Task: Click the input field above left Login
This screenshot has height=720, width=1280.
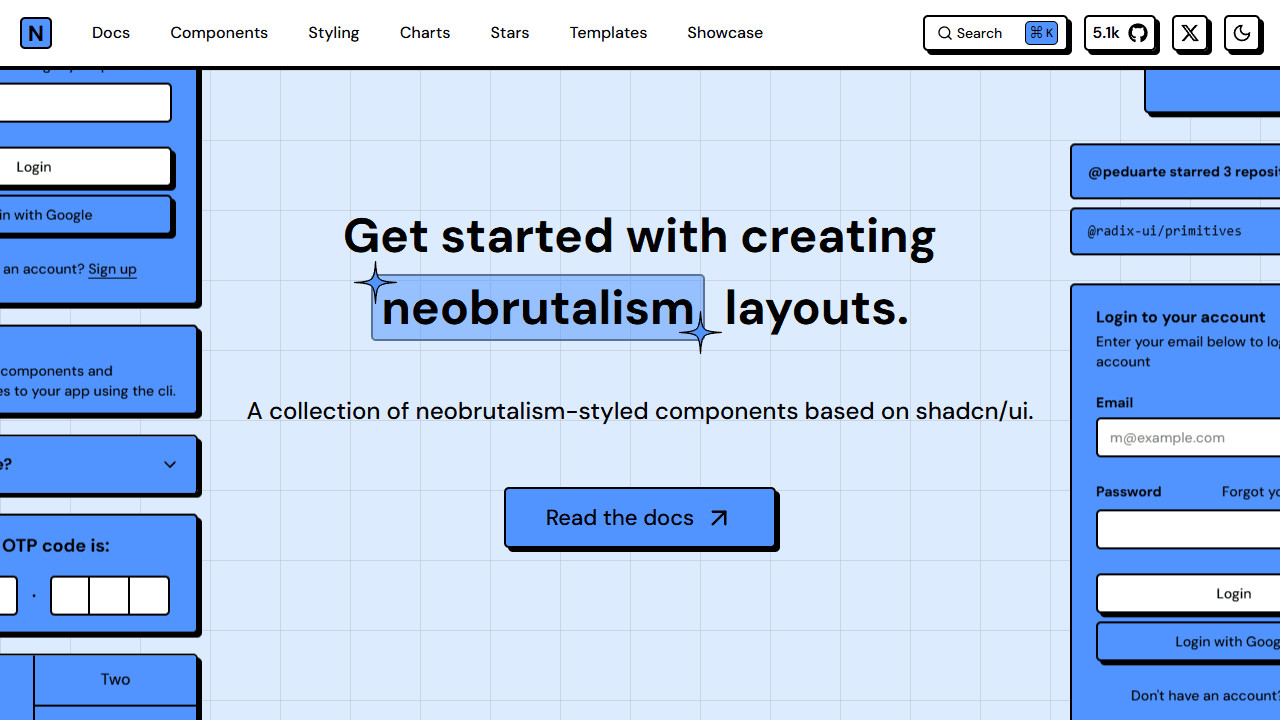Action: coord(86,103)
